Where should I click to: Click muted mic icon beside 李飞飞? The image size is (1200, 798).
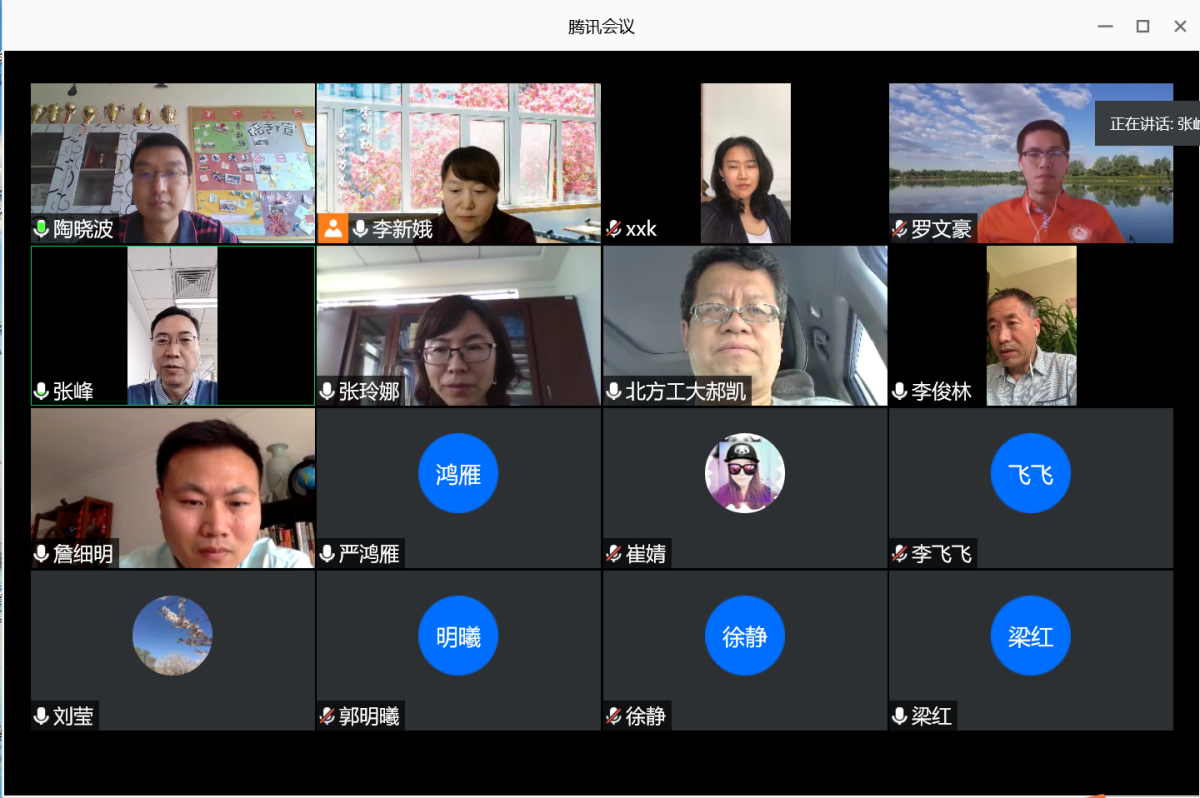pos(900,553)
